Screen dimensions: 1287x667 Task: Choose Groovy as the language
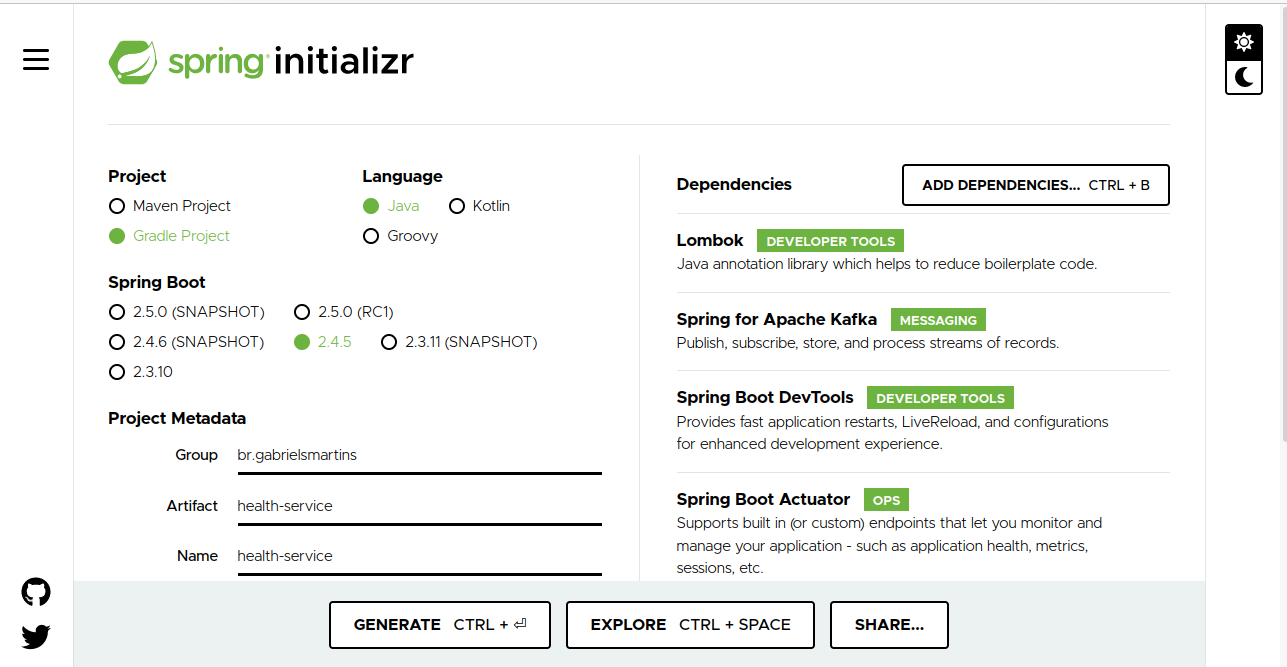pyautogui.click(x=400, y=236)
